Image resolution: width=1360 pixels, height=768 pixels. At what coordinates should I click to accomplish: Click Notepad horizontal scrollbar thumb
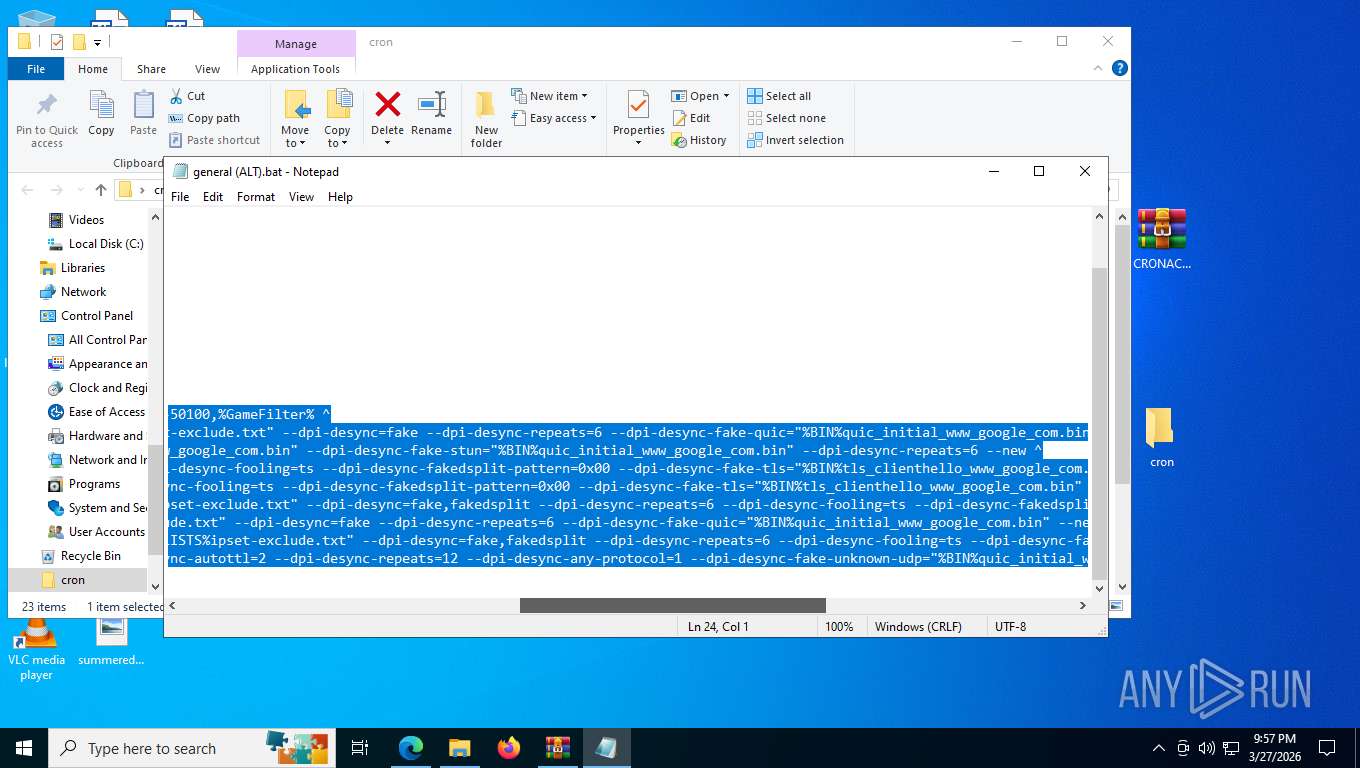pos(672,605)
